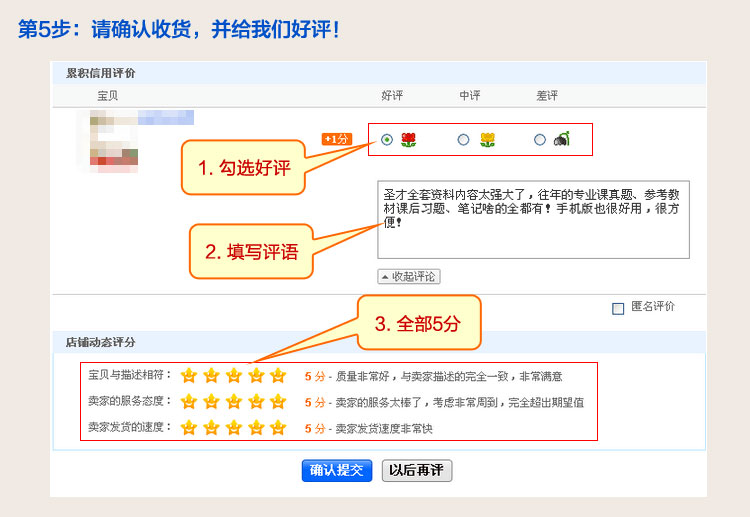Set 卖家发货的速度 to two stars
750x517 pixels.
click(211, 427)
